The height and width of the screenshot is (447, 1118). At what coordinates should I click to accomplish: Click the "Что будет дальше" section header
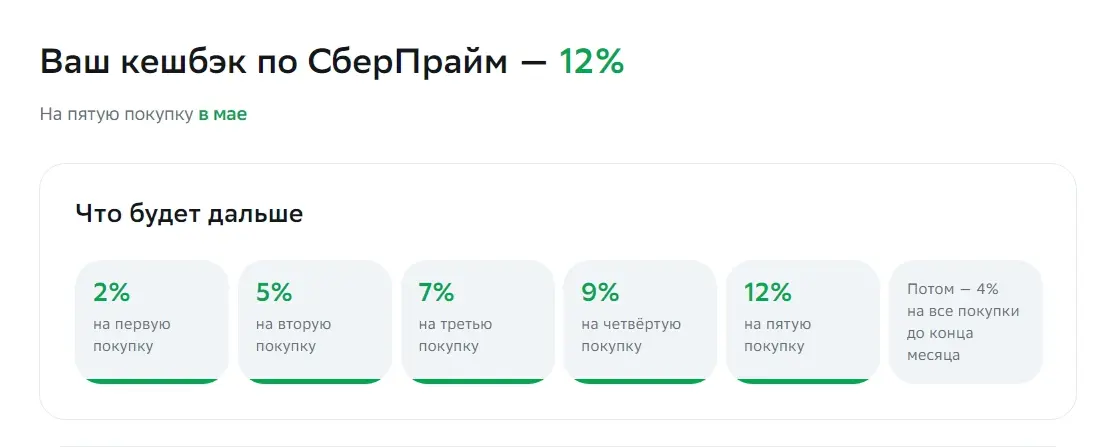(189, 214)
